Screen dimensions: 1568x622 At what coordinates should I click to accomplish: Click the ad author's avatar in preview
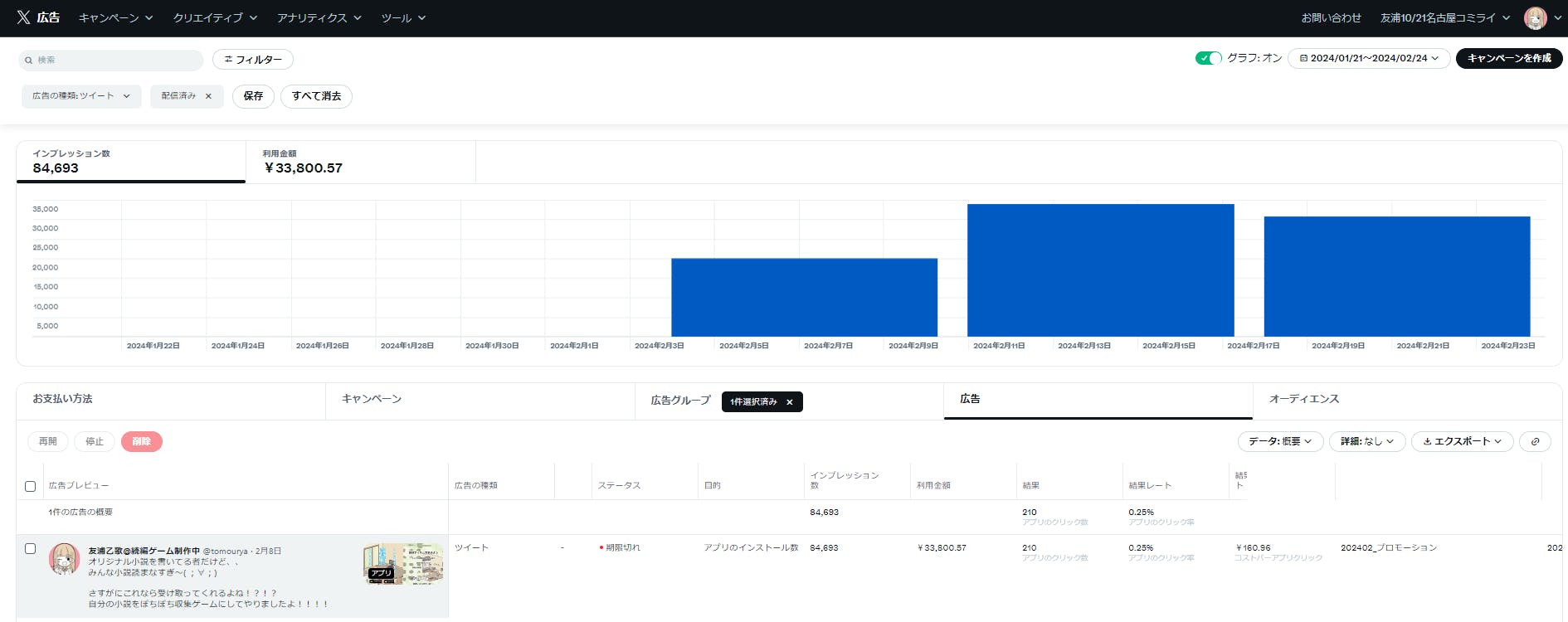[64, 559]
